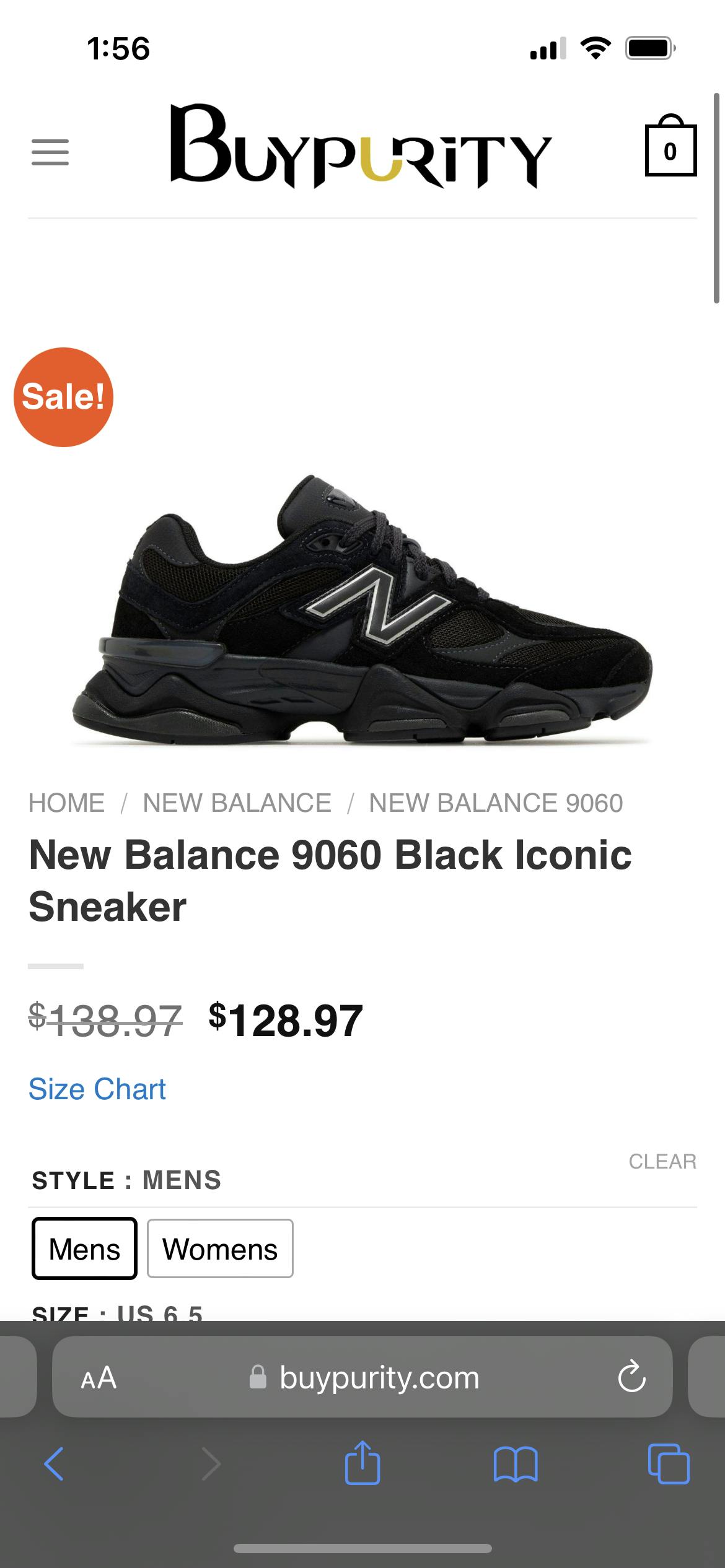Open the Safari share sheet
Image resolution: width=725 pixels, height=1568 pixels.
tap(362, 1463)
